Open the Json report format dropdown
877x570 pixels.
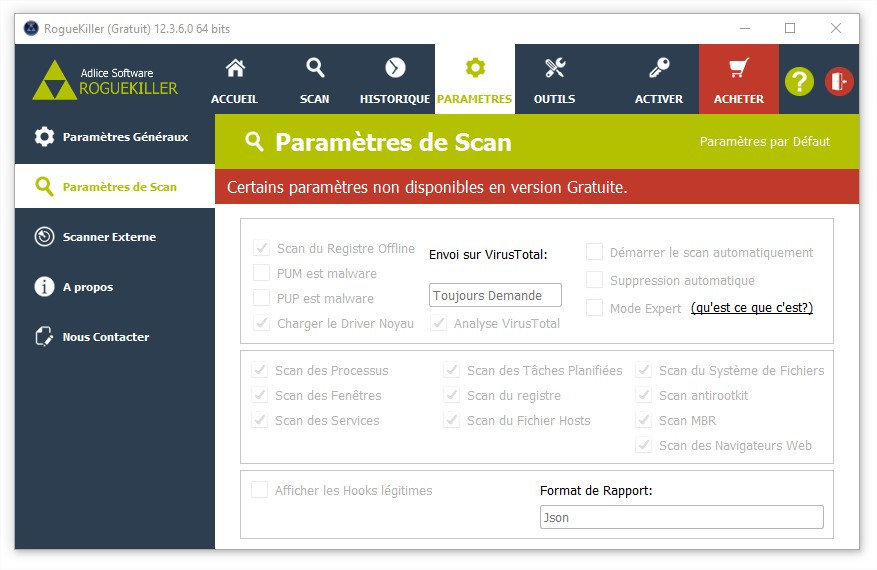click(x=681, y=517)
